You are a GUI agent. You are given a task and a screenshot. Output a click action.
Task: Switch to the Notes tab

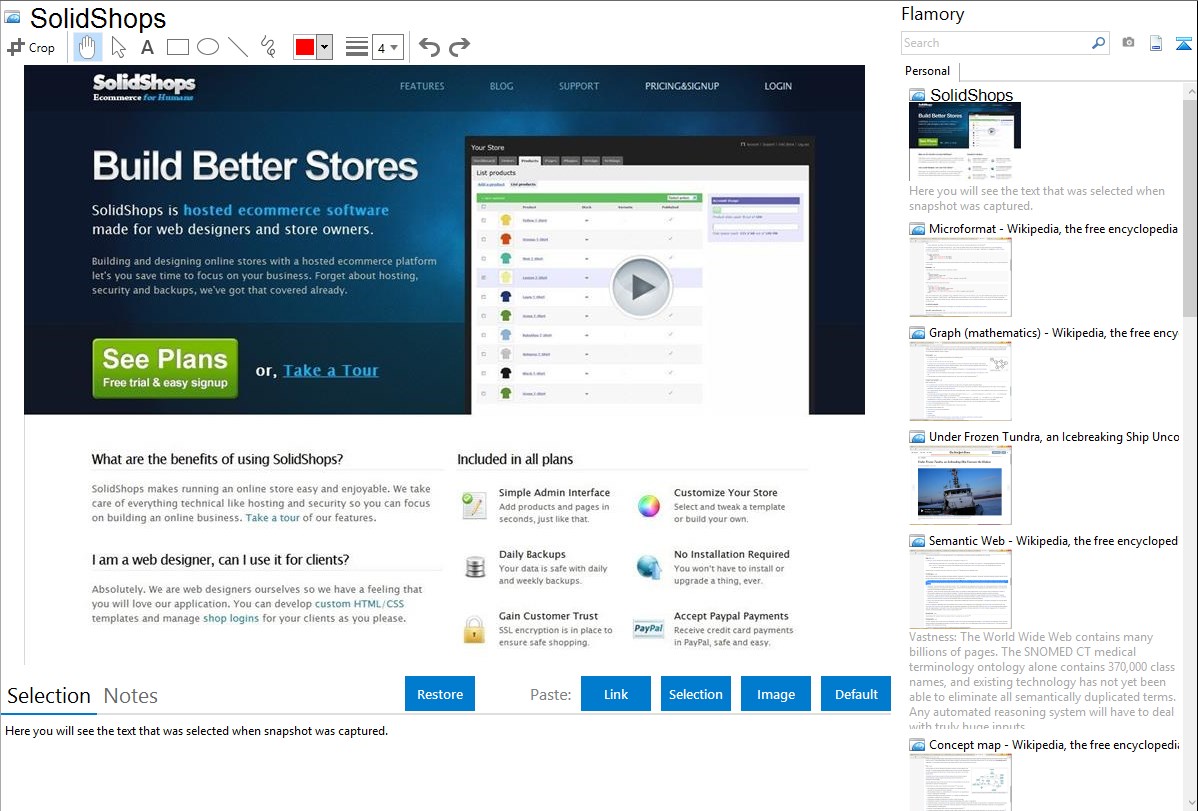(131, 696)
